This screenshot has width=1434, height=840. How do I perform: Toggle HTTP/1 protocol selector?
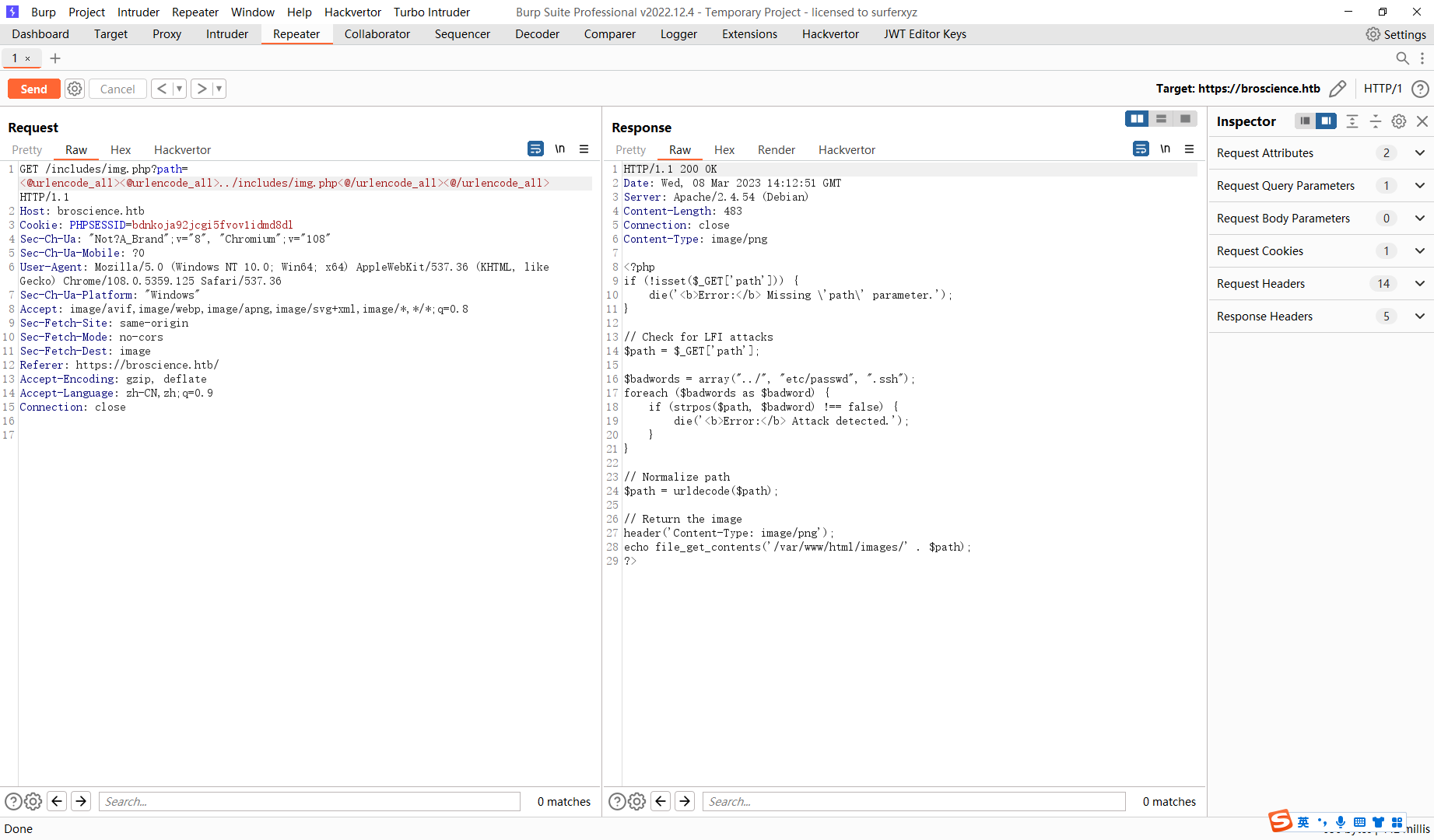(1383, 89)
